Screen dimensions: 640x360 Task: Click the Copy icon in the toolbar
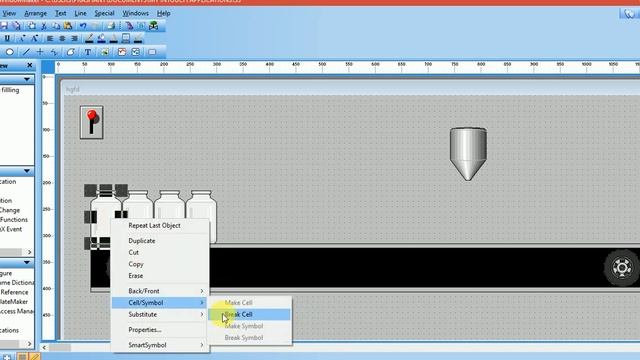coord(56,26)
